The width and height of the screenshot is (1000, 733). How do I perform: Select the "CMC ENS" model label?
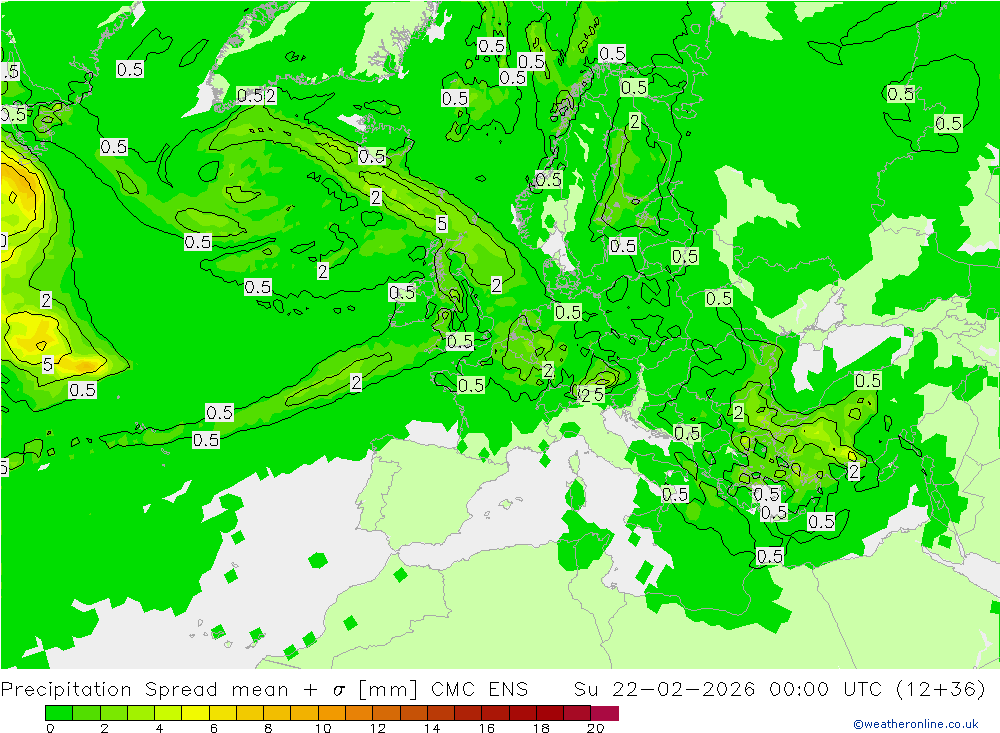coord(480,690)
